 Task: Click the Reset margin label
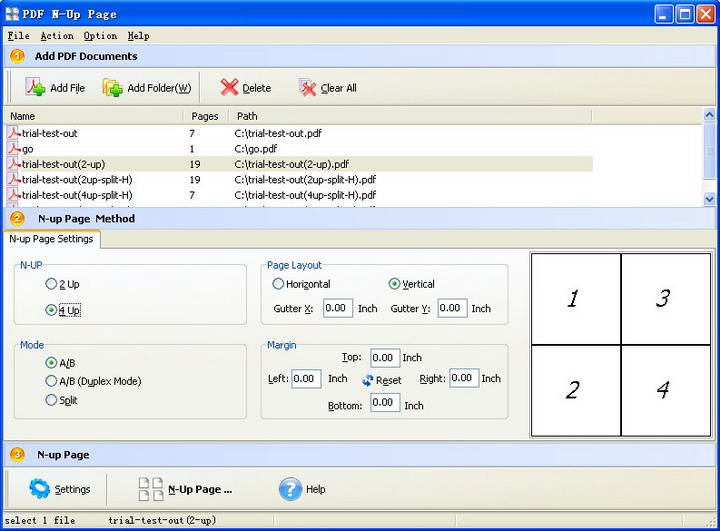pos(388,380)
